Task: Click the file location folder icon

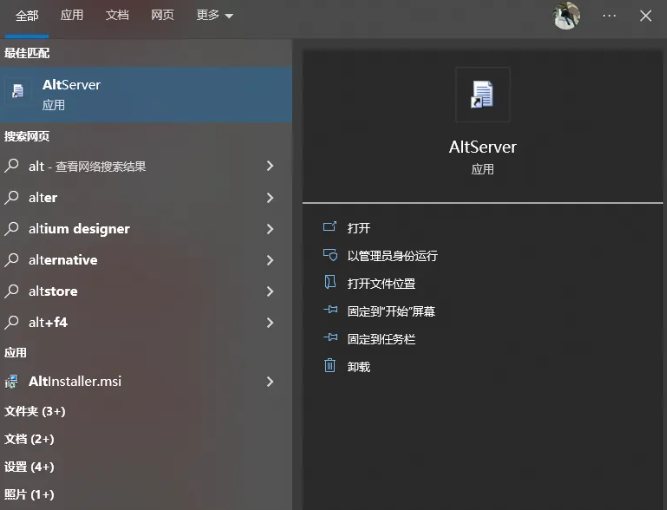Action: [330, 282]
